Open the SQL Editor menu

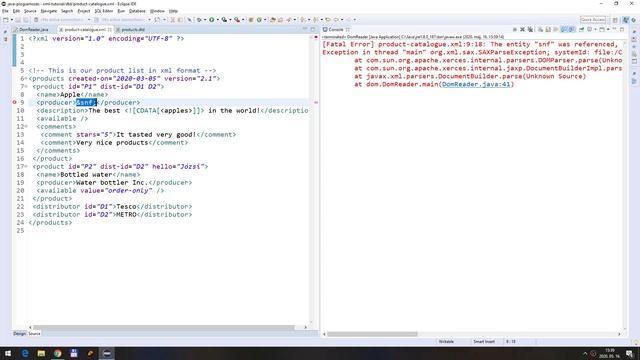click(104, 11)
